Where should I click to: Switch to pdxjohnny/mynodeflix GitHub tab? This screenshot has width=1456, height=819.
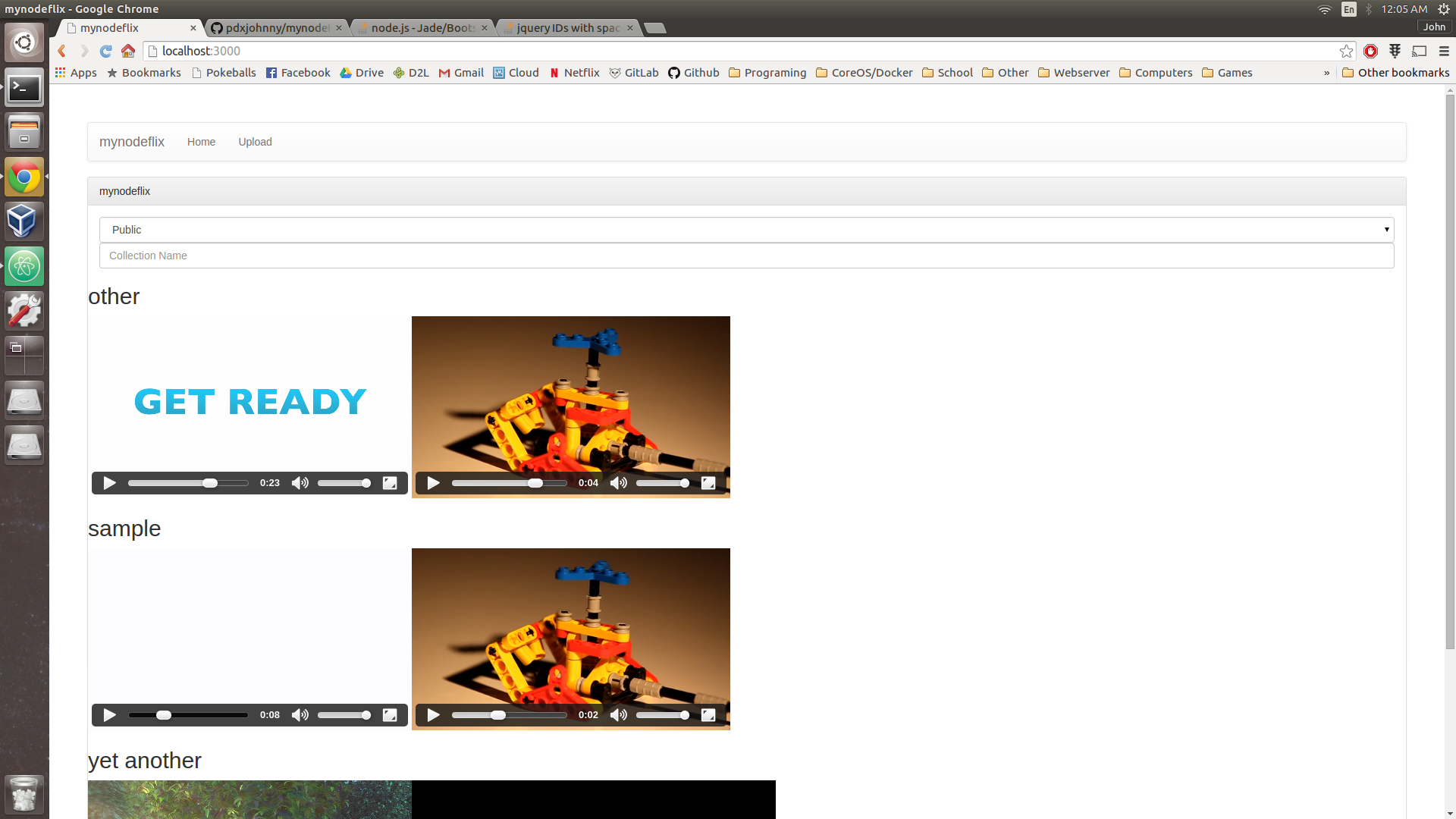[x=277, y=28]
